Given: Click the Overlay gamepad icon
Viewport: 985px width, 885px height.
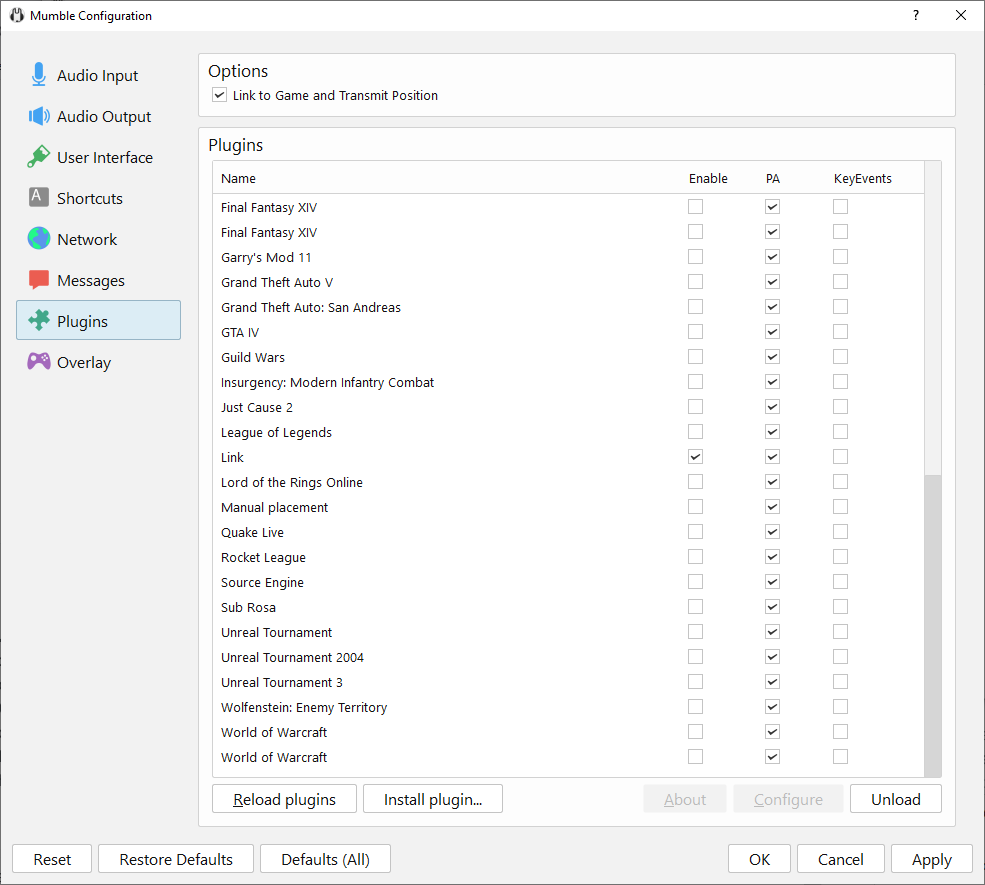Looking at the screenshot, I should coord(39,362).
